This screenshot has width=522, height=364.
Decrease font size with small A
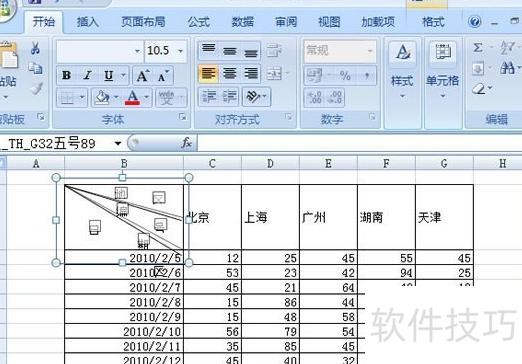163,76
